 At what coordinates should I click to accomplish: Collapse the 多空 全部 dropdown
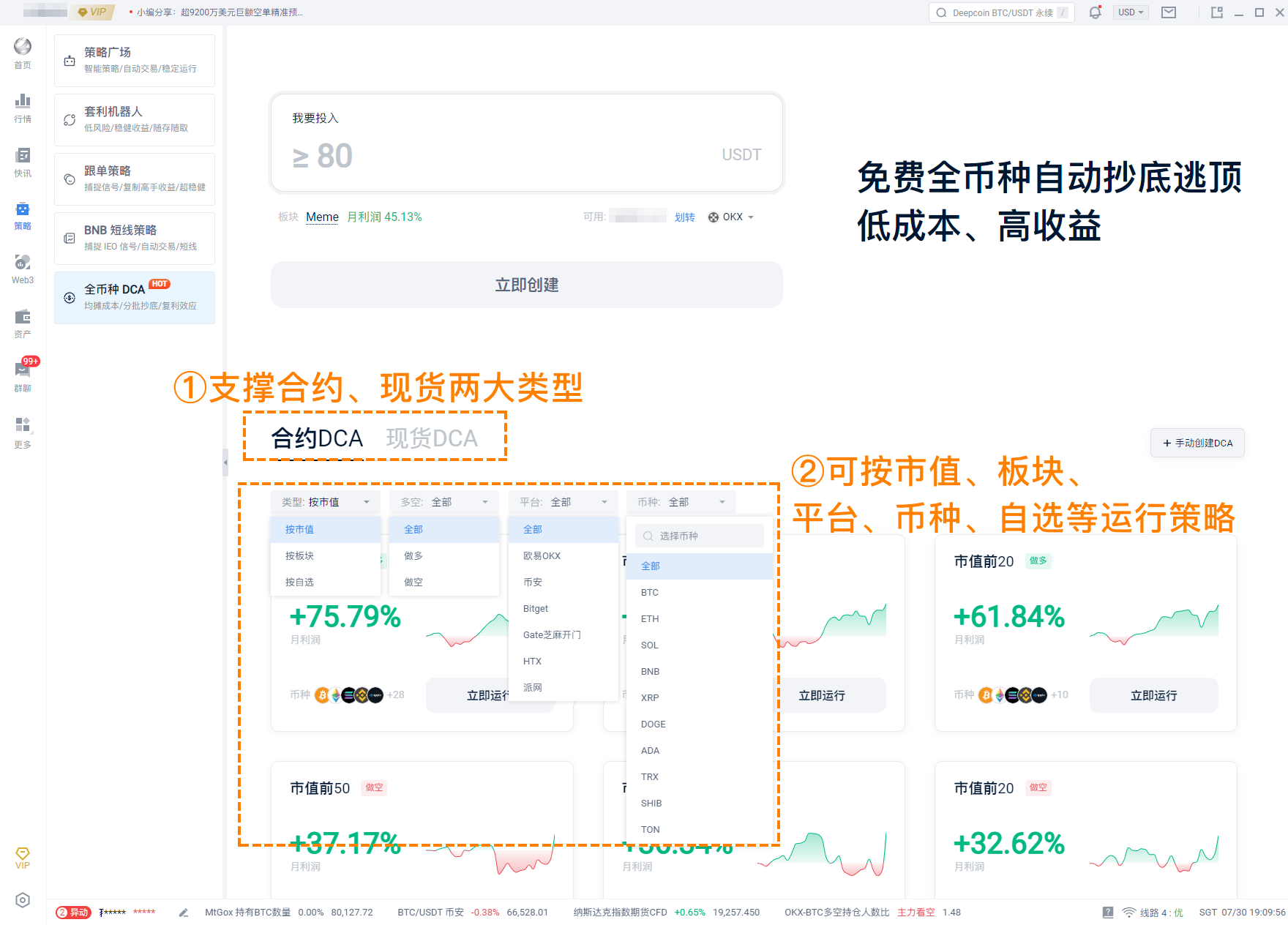444,502
